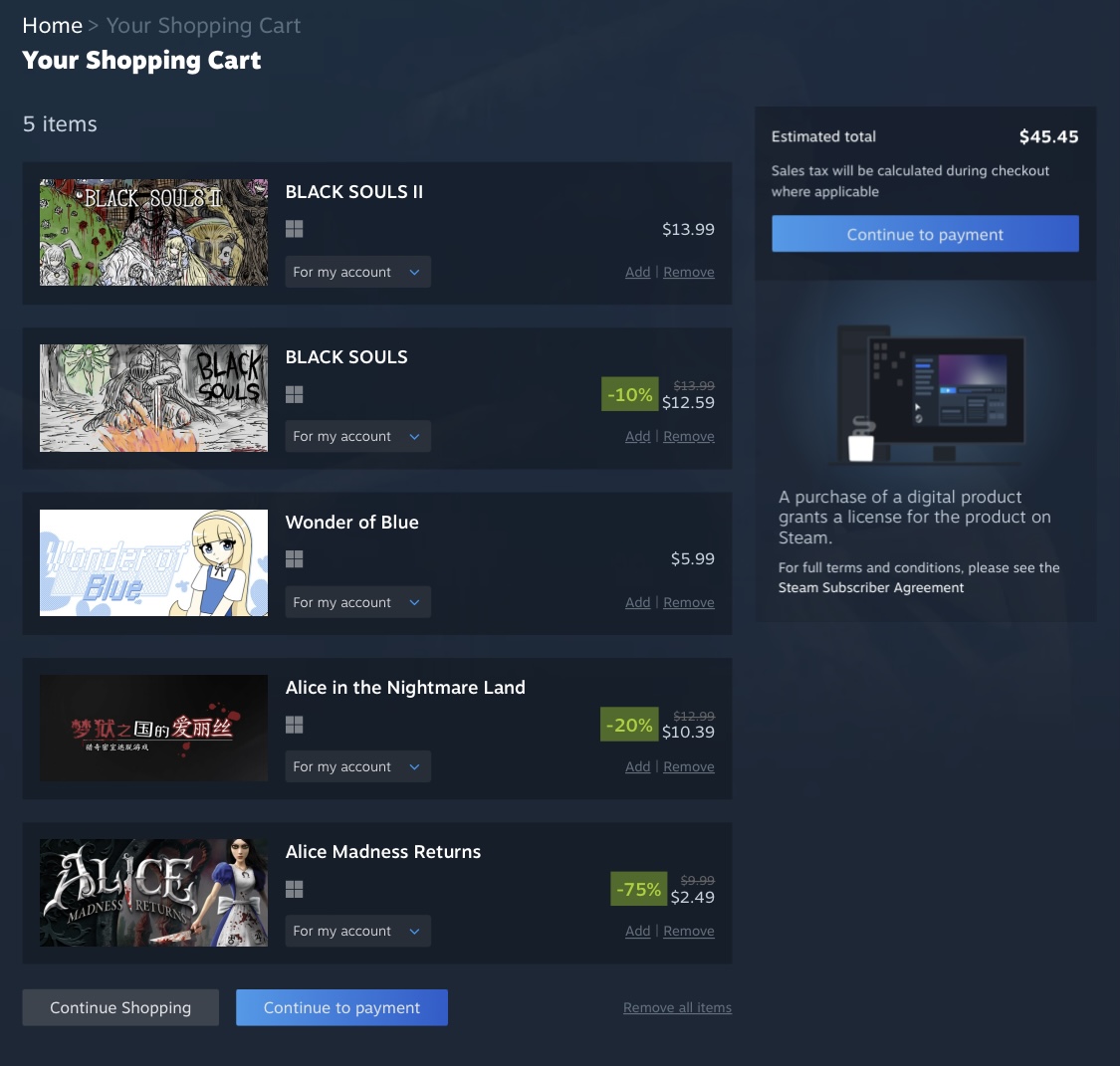Click the Windows platform icon under Wonder of Blue
Image resolution: width=1120 pixels, height=1066 pixels.
(294, 558)
